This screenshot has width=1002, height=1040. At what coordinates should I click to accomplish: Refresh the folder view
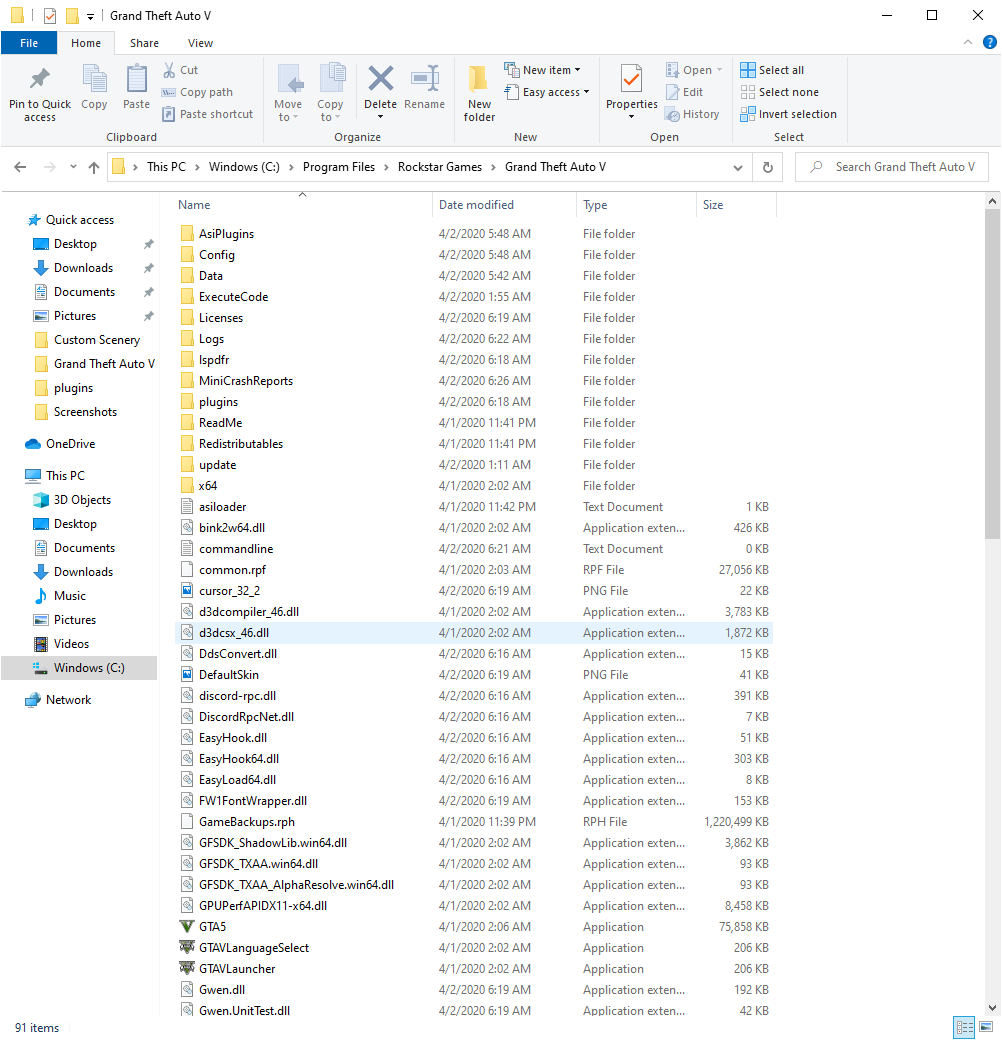(768, 167)
